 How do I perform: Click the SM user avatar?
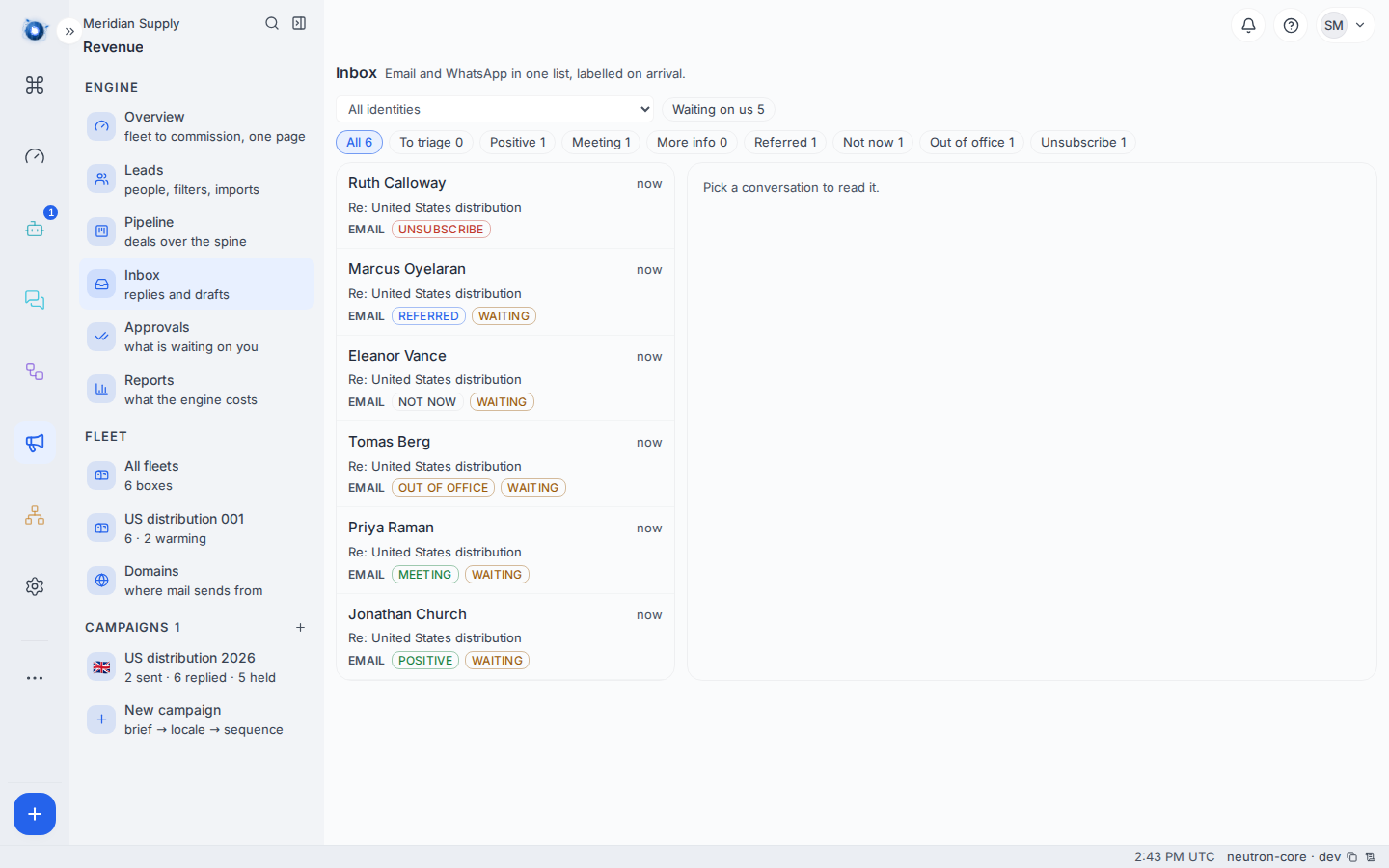(1334, 25)
